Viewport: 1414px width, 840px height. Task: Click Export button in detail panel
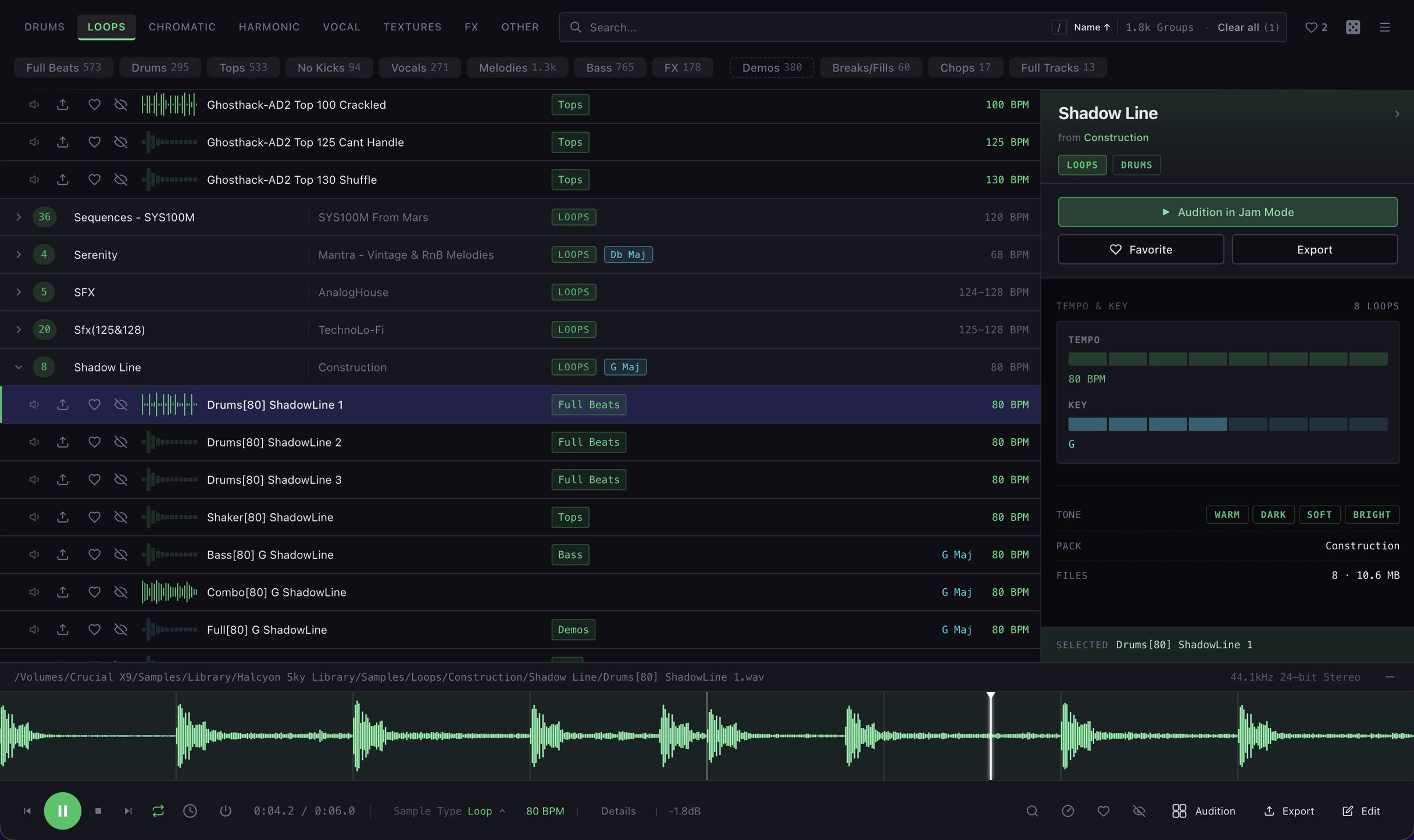coord(1314,249)
